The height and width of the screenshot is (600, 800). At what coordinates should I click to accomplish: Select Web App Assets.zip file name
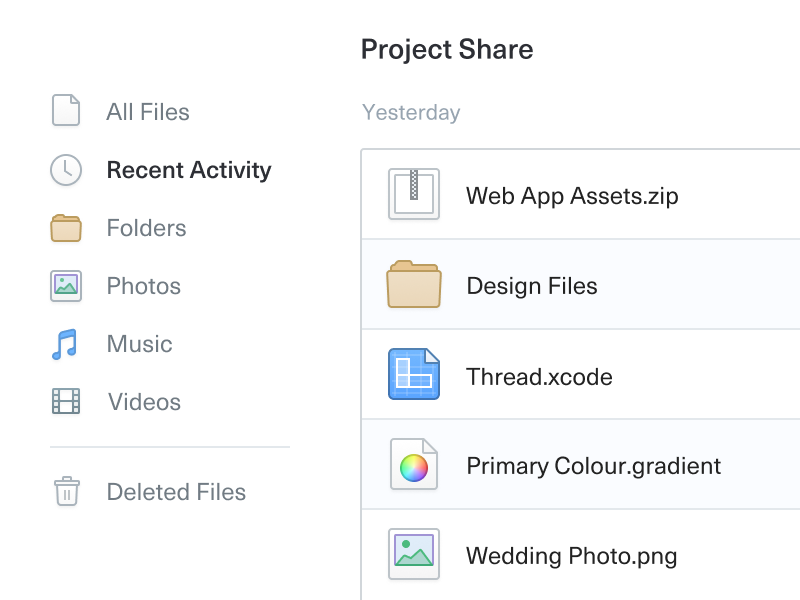pos(572,196)
